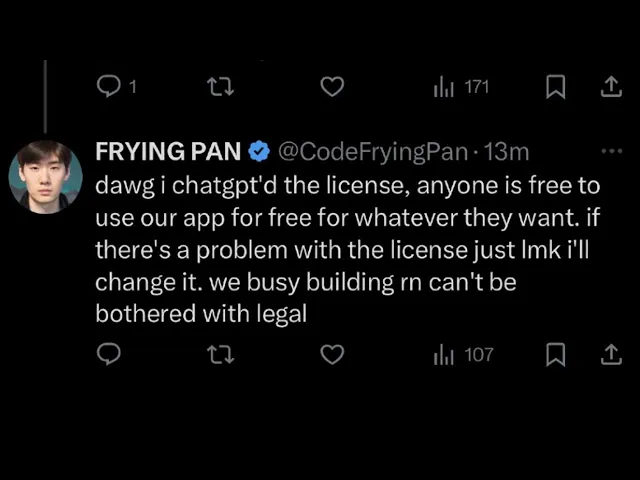The height and width of the screenshot is (480, 640).
Task: Reply to the upper post with 171 views
Action: coord(107,87)
